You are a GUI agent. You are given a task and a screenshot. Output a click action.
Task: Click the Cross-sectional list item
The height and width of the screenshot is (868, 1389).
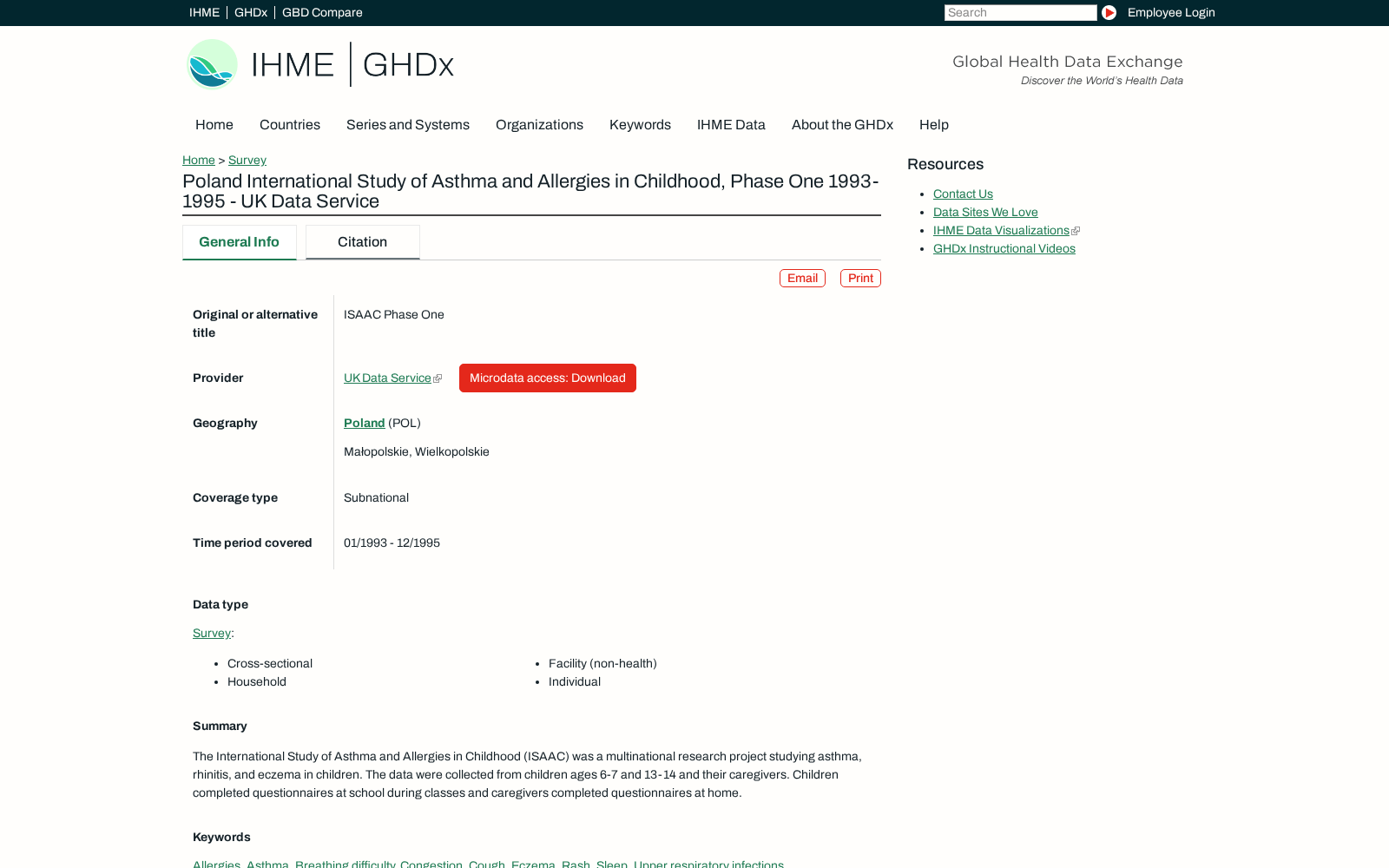pyautogui.click(x=270, y=663)
